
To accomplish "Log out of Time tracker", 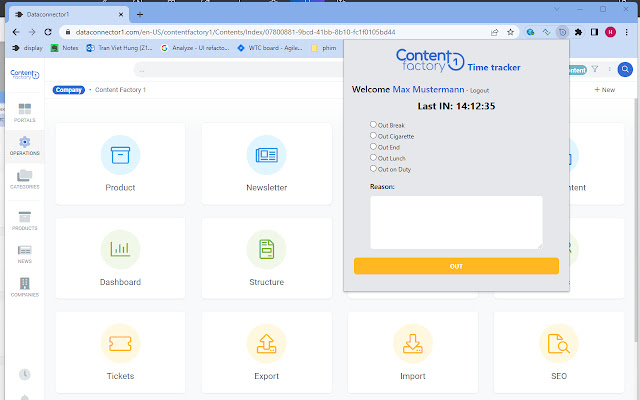I will pos(479,91).
